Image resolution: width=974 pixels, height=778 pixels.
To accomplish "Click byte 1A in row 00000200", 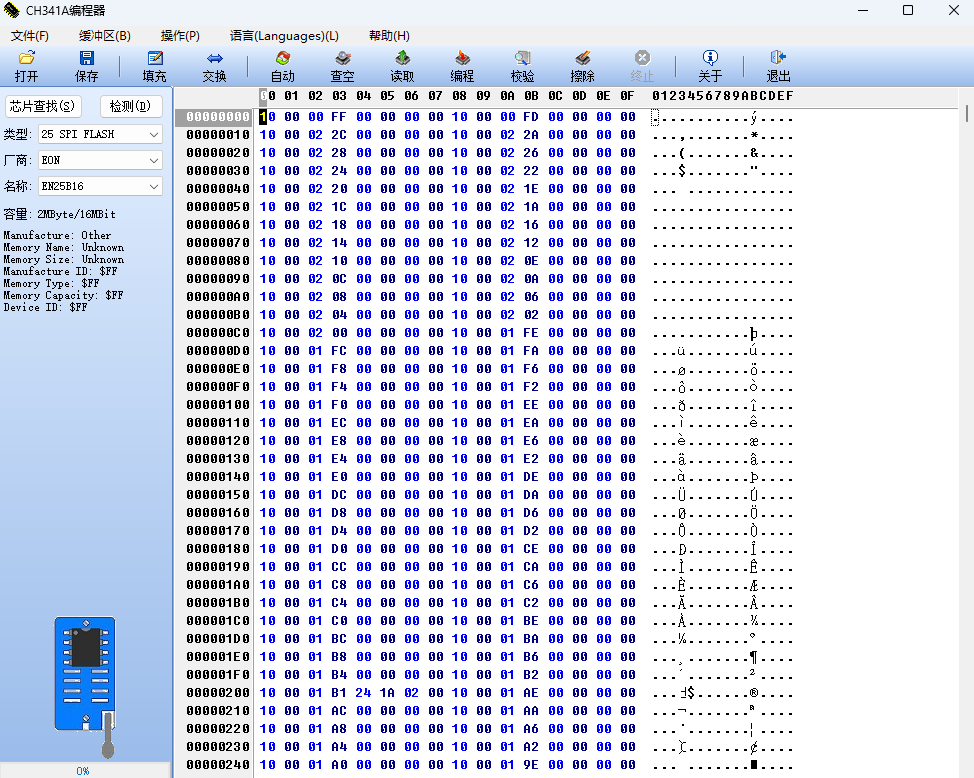I will click(387, 693).
